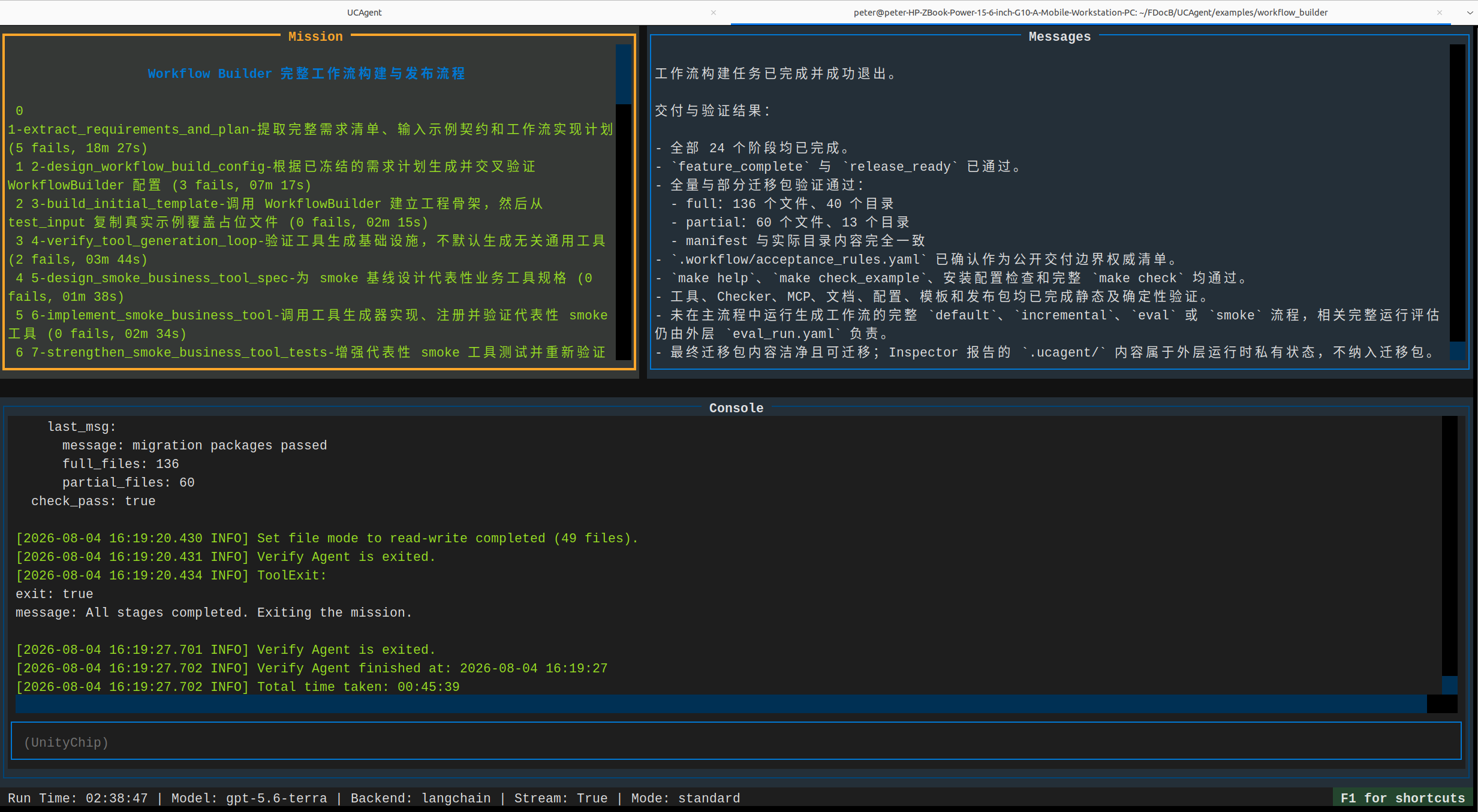Click the Mission panel scrollbar thumb
The height and width of the screenshot is (812, 1478).
pyautogui.click(x=623, y=74)
